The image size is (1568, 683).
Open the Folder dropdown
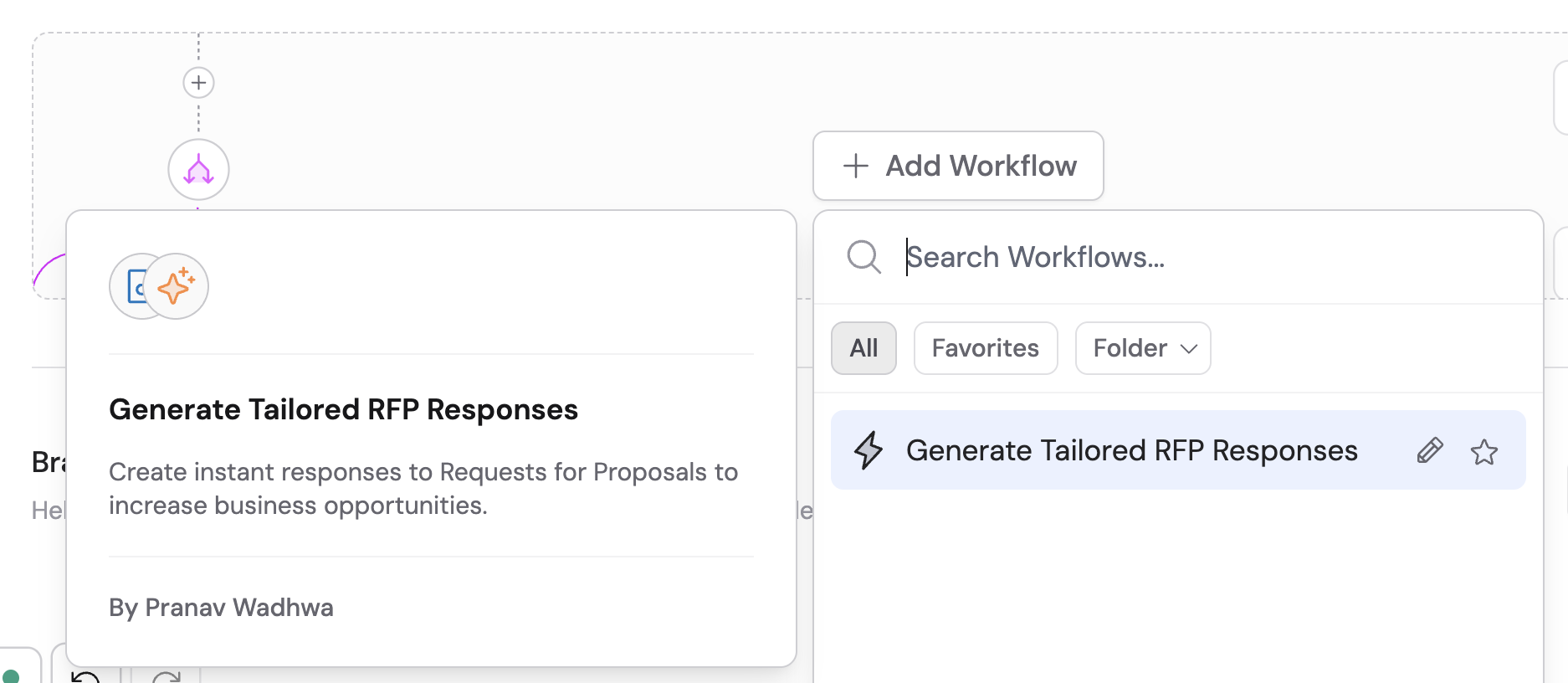[1142, 348]
